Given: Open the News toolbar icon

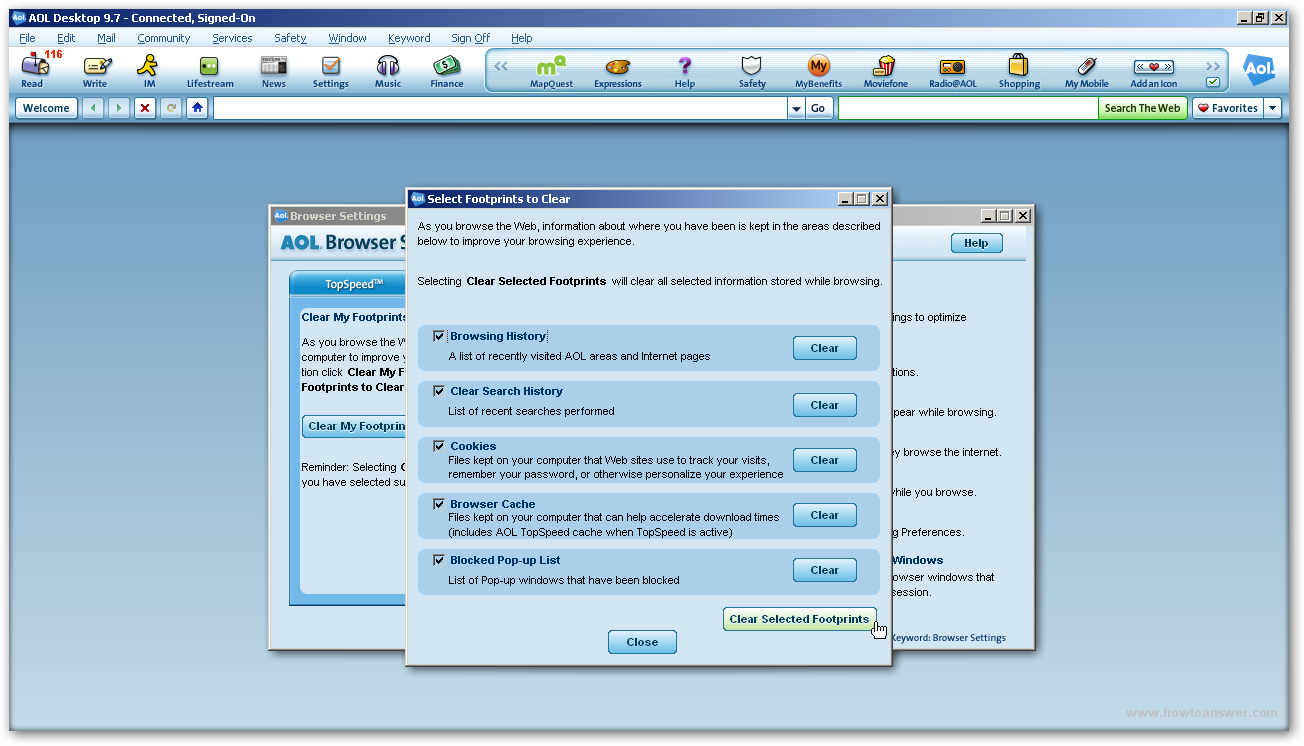Looking at the screenshot, I should tap(274, 70).
